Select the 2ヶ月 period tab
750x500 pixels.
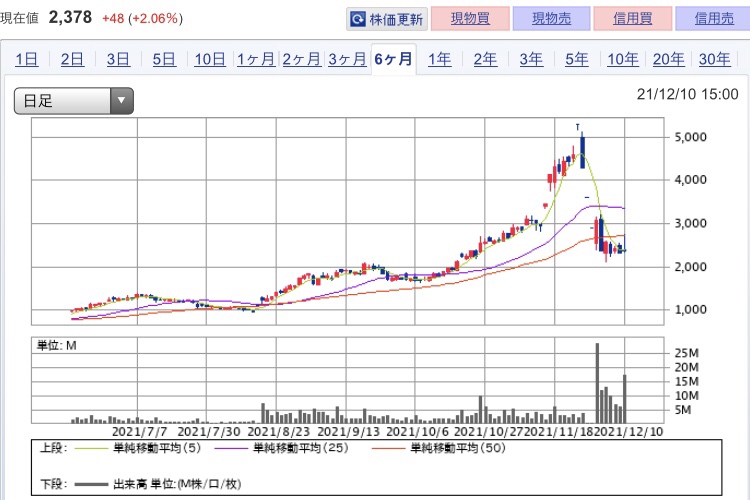(x=301, y=59)
